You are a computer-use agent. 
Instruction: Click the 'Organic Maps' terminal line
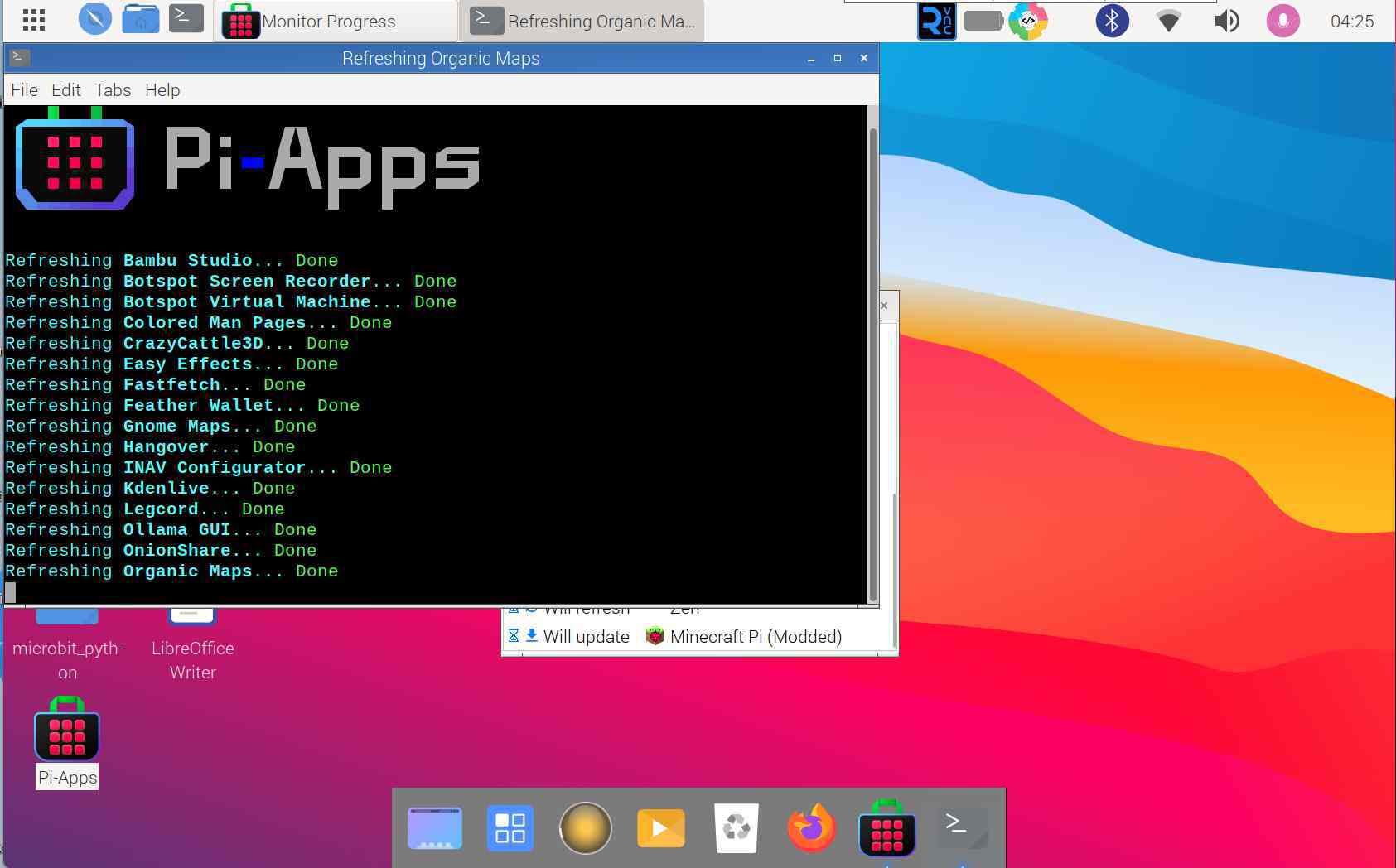(x=171, y=571)
